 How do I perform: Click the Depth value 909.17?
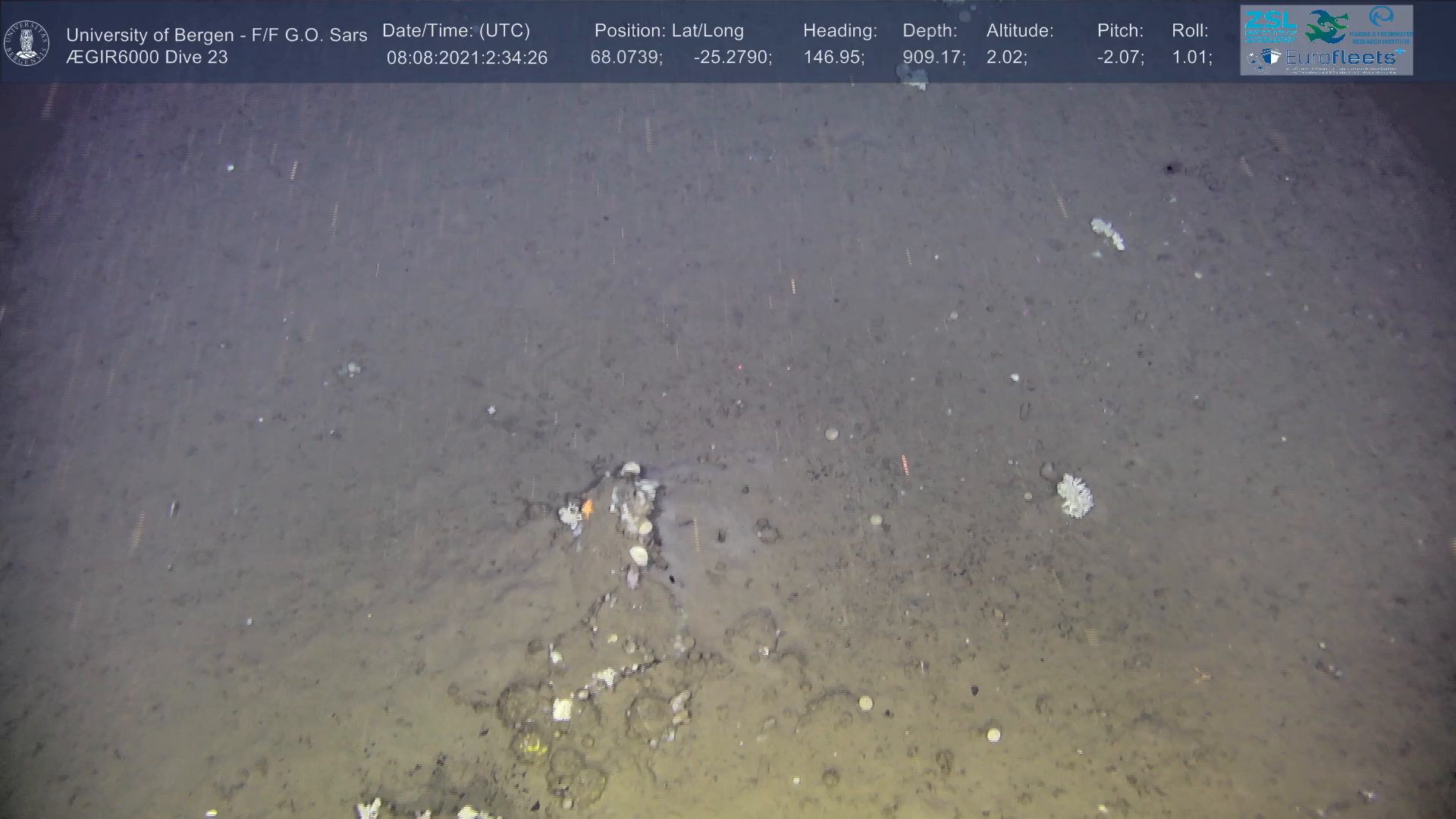coord(934,58)
